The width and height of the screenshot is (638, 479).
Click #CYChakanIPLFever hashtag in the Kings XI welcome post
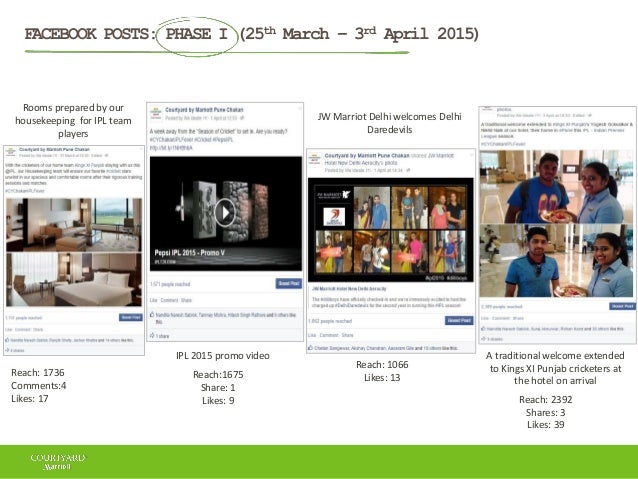(x=503, y=144)
